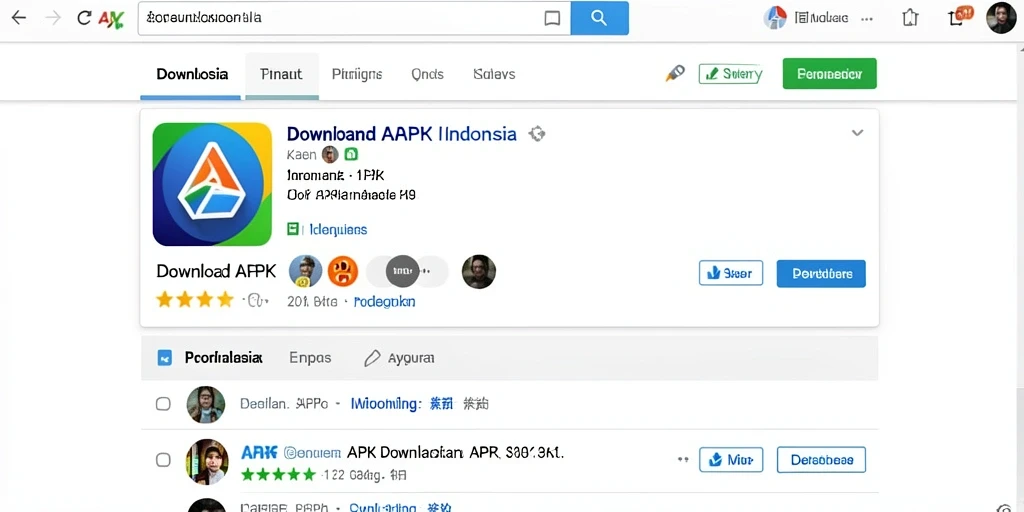Click the browser back arrow
The height and width of the screenshot is (512, 1024).
click(18, 18)
